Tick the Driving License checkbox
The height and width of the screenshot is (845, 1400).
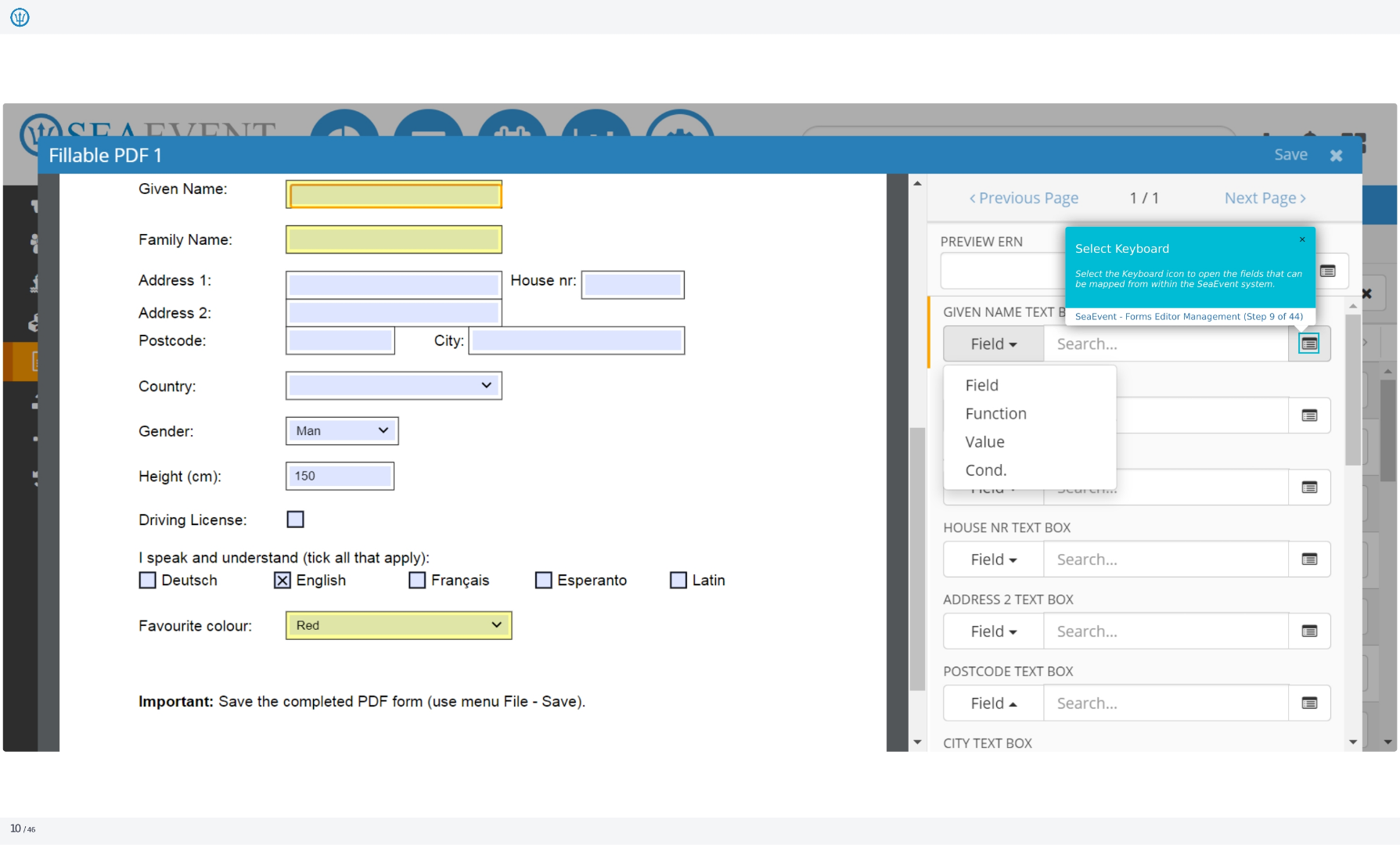point(295,520)
